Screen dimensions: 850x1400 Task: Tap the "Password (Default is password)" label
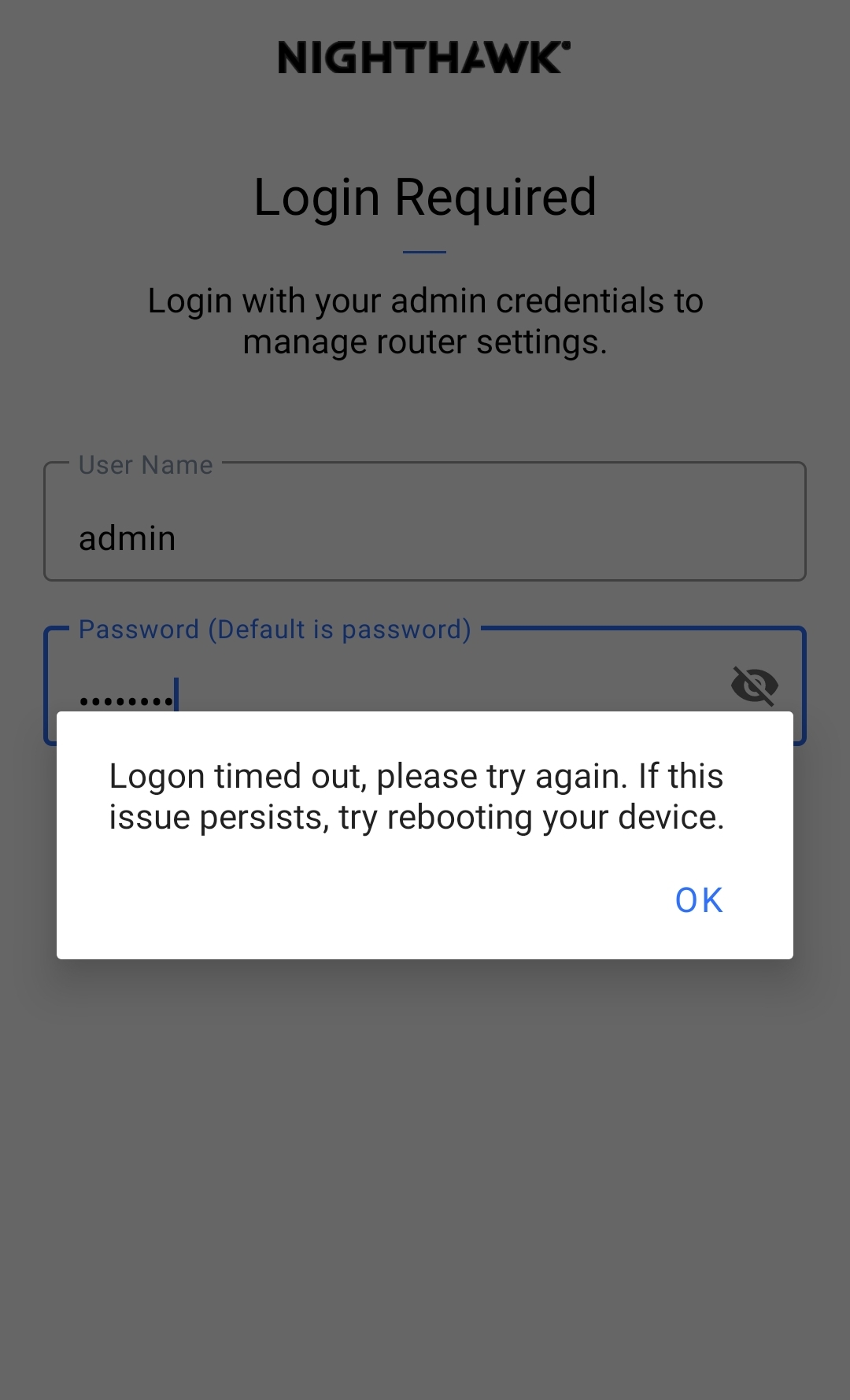click(275, 630)
